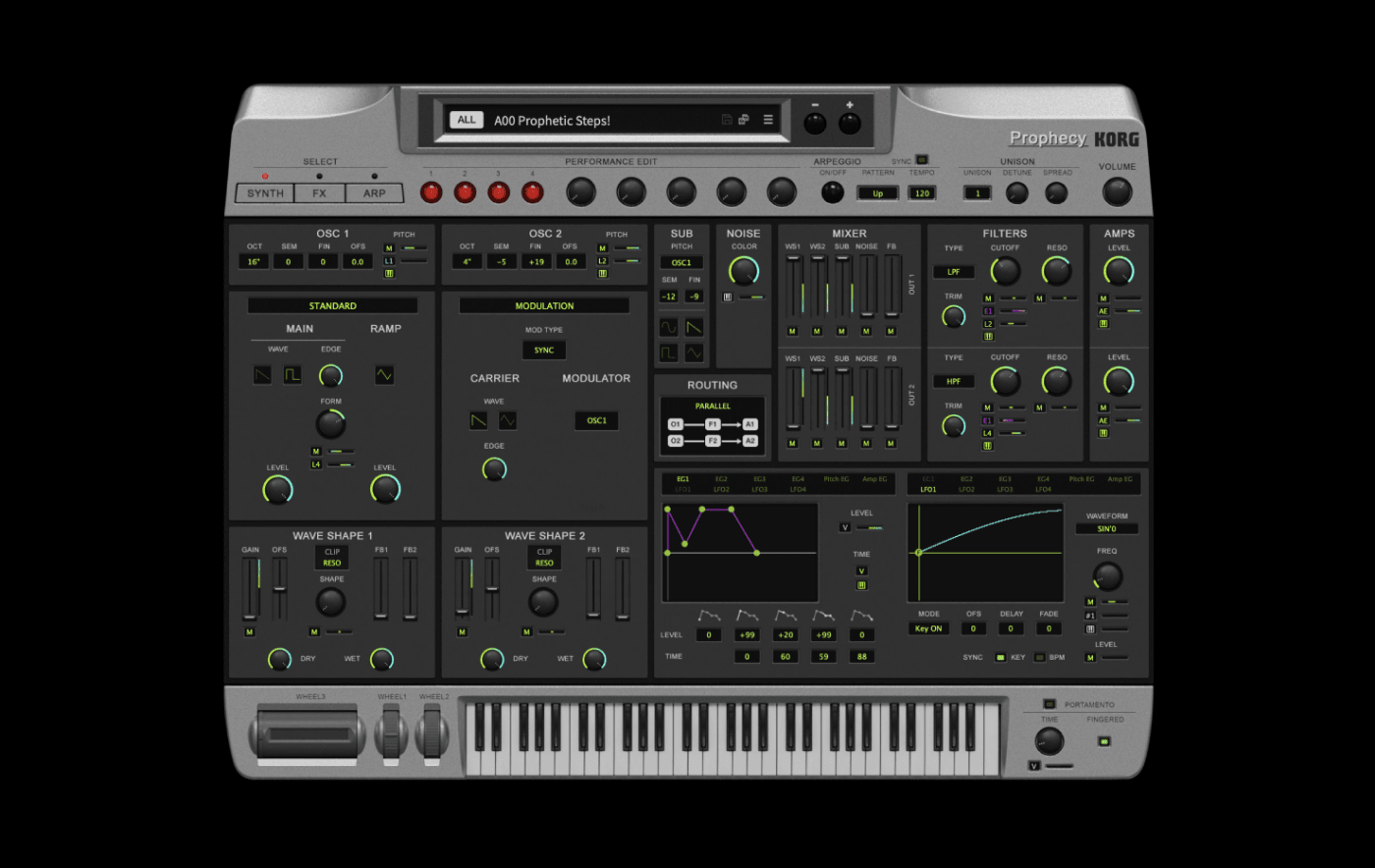1375x868 pixels.
Task: Click filter 1 cutoff keyboard tracking icon
Action: pos(988,336)
